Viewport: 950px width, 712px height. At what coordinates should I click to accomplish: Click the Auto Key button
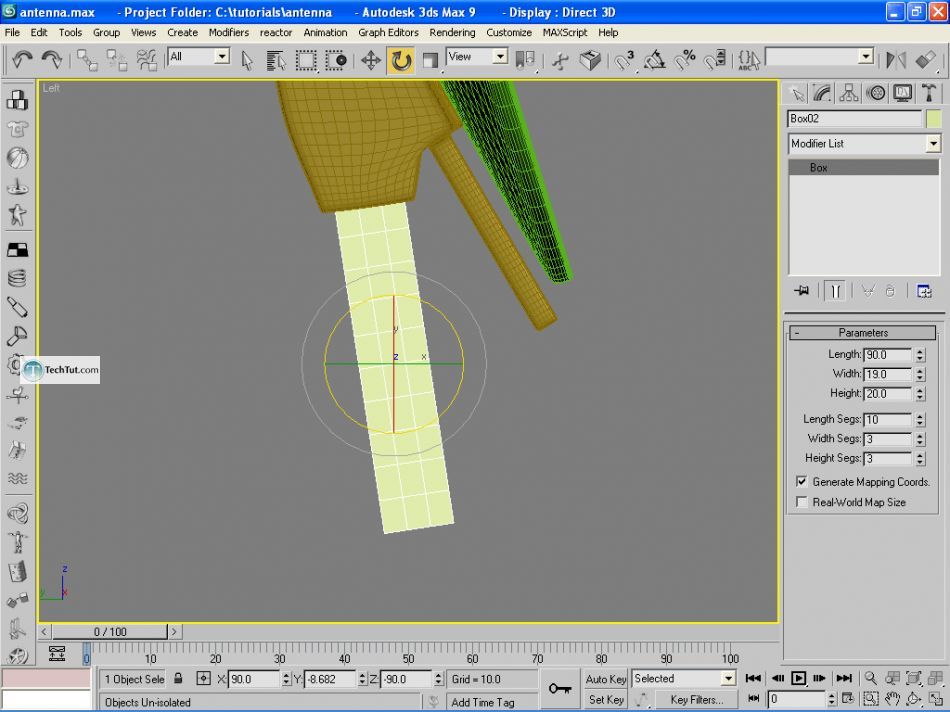click(x=605, y=679)
